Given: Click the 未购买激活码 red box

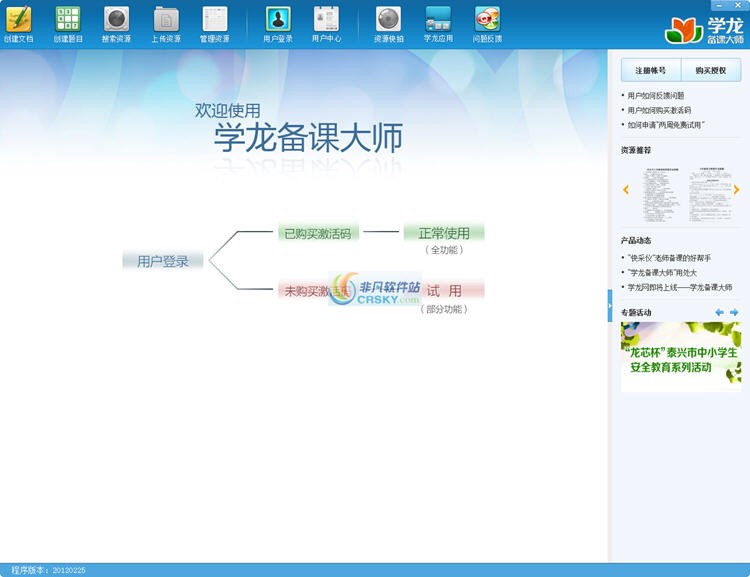Looking at the screenshot, I should (314, 290).
